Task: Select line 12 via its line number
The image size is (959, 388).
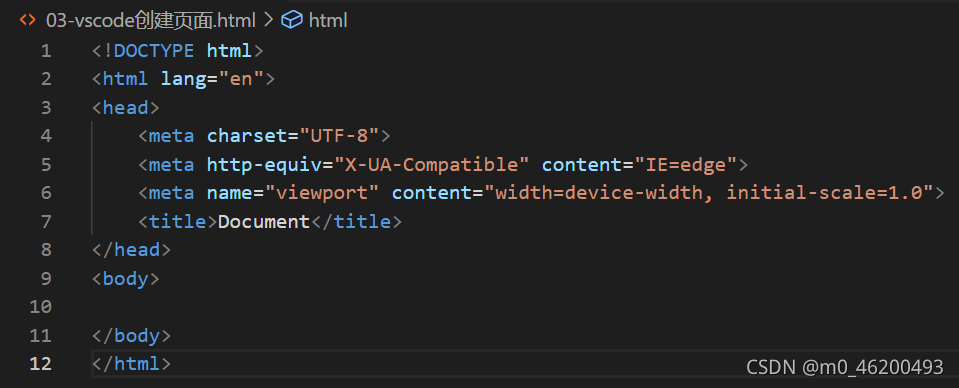Action: tap(40, 364)
